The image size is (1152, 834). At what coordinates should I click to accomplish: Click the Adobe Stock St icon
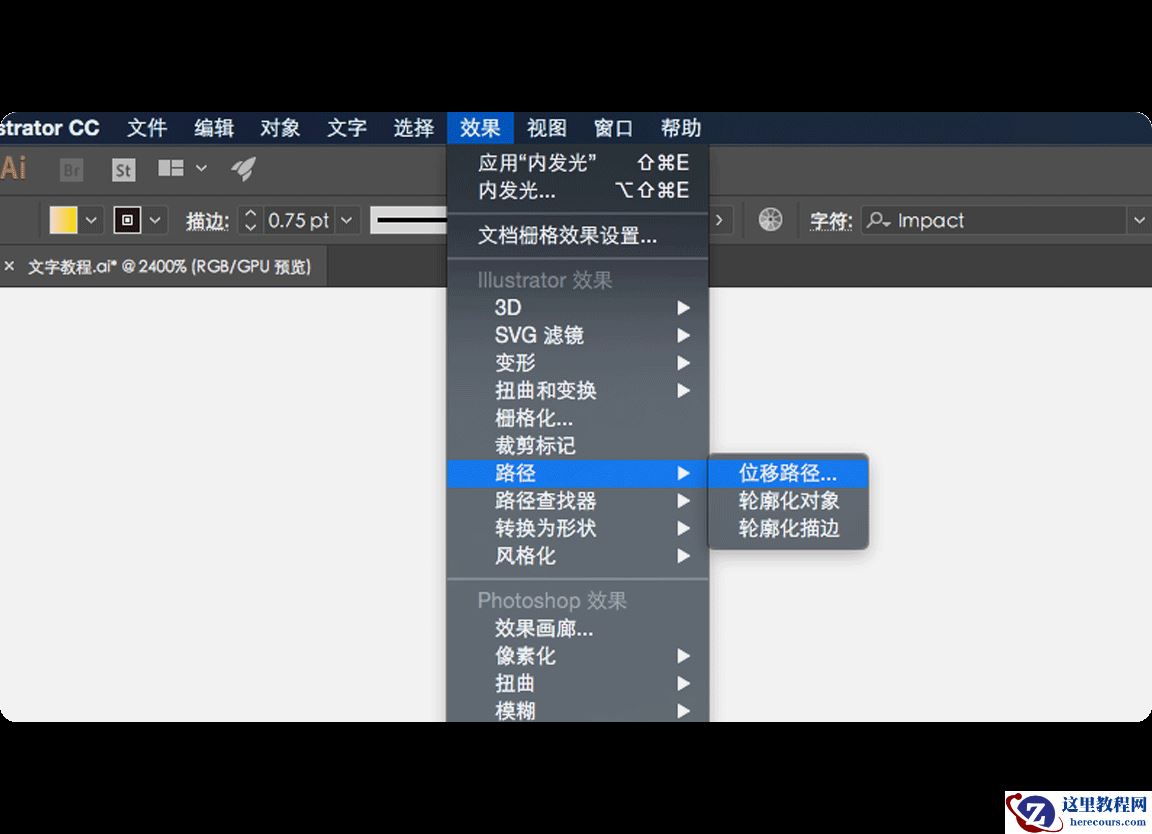pos(122,170)
